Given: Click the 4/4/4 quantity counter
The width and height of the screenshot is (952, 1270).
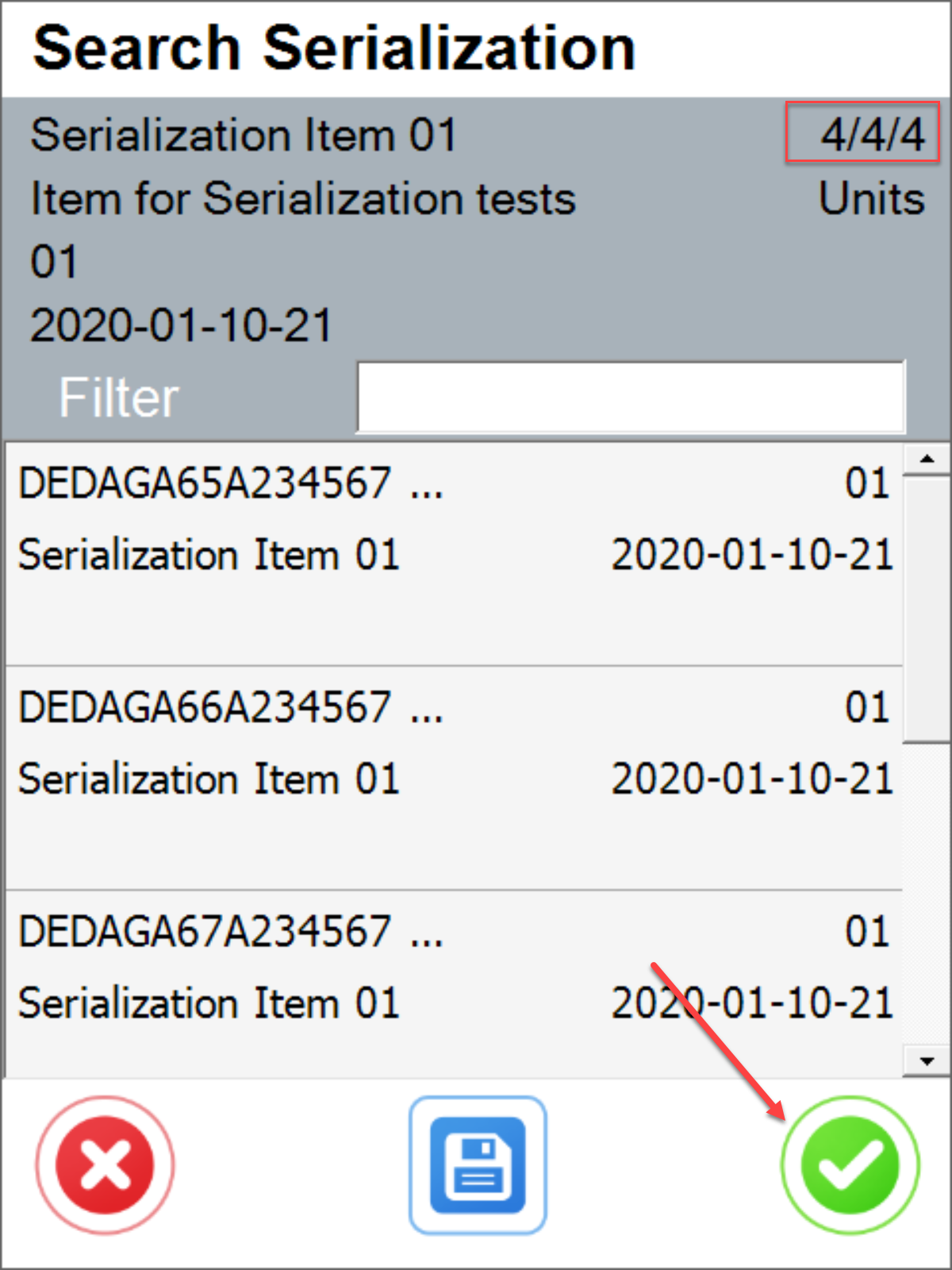Looking at the screenshot, I should tap(871, 134).
